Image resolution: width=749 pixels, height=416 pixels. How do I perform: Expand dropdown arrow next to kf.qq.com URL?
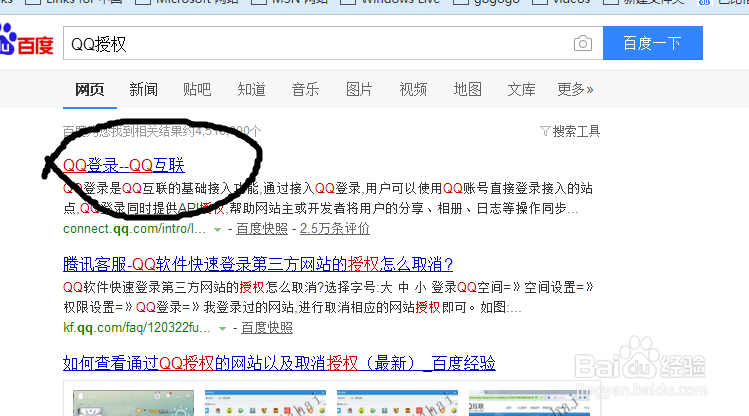click(x=222, y=329)
